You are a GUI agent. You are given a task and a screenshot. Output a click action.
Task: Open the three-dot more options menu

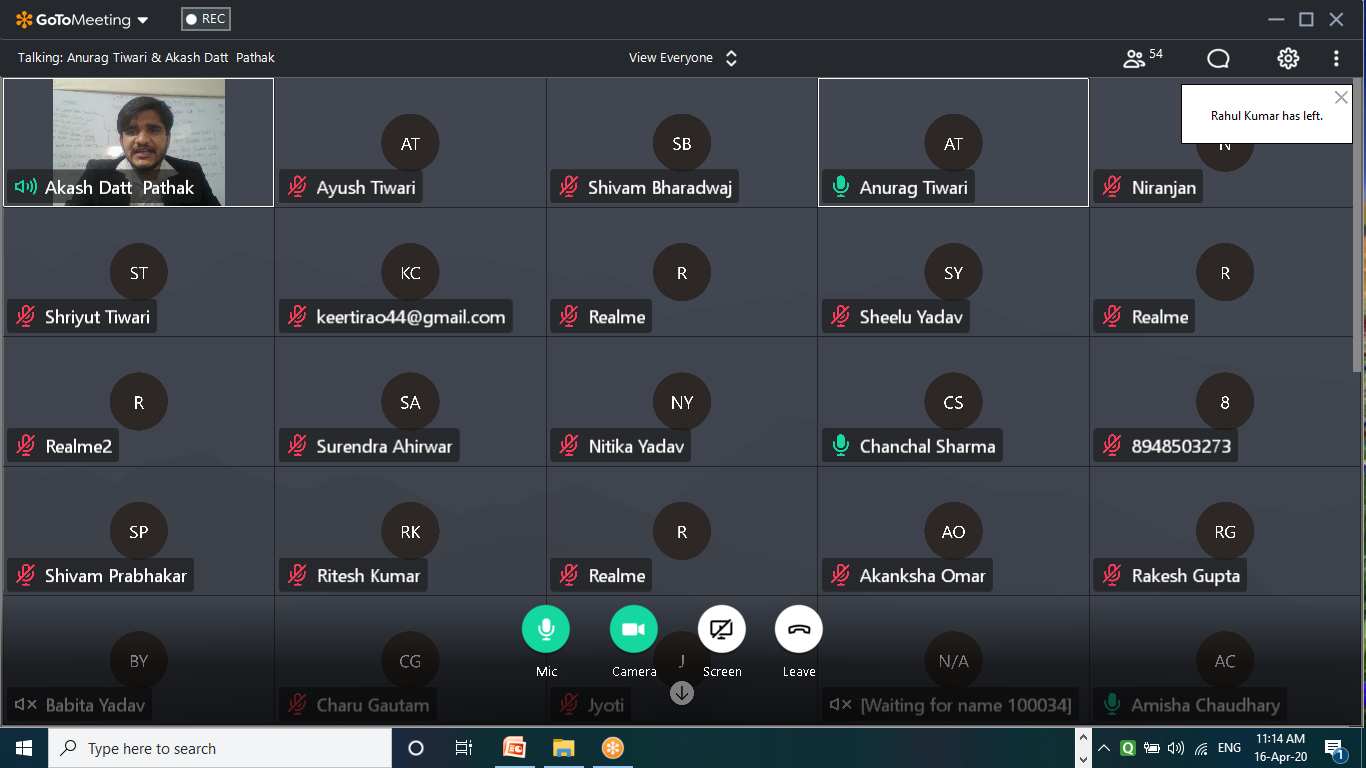[1336, 59]
